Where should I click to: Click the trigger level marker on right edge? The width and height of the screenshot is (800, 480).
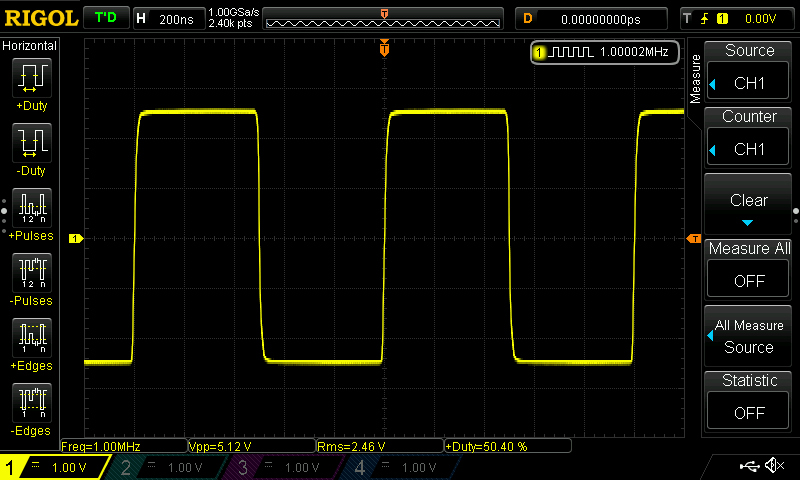693,238
